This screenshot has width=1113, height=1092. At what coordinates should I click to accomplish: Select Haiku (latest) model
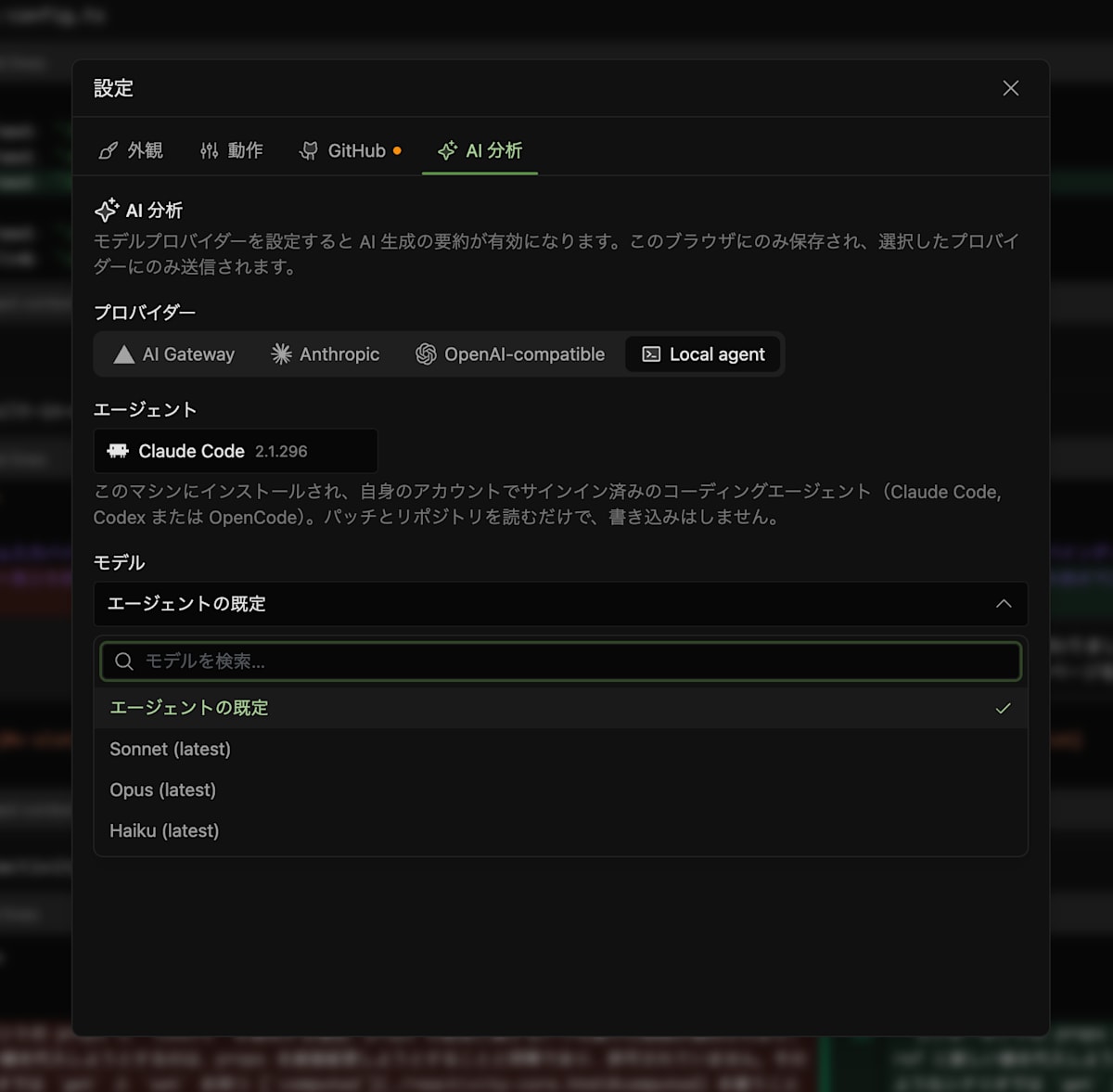click(560, 830)
